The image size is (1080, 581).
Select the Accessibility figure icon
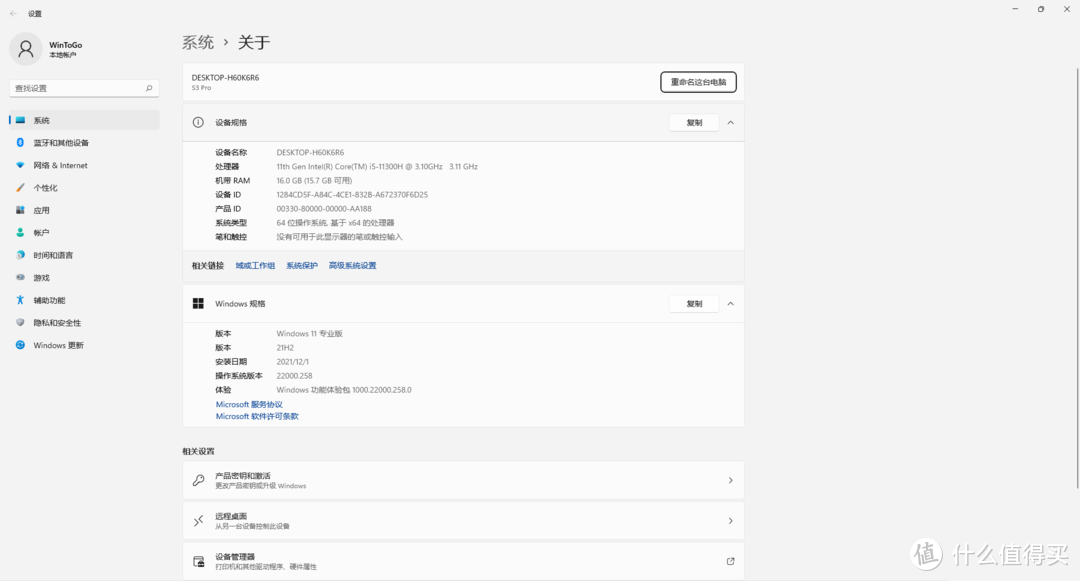click(x=20, y=300)
